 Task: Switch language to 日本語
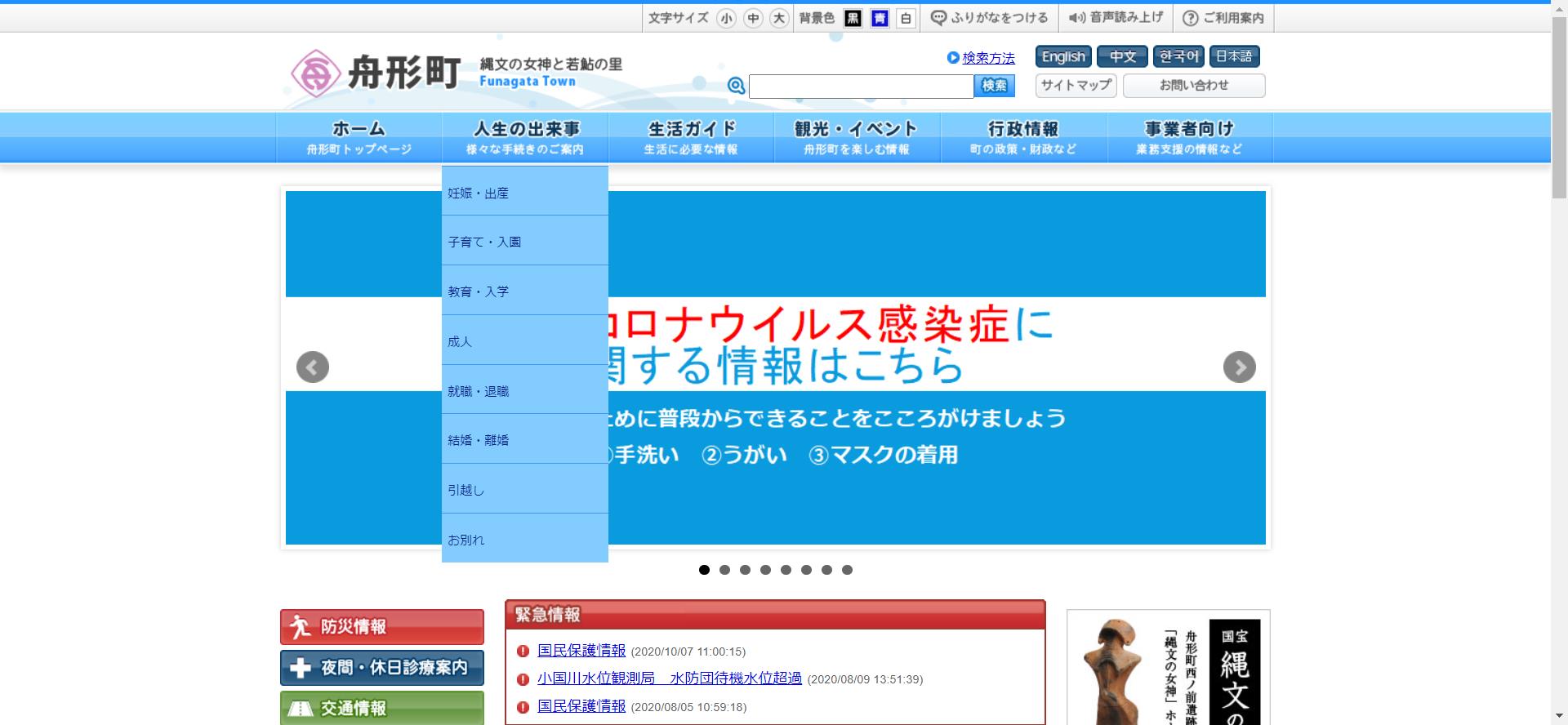pyautogui.click(x=1234, y=56)
